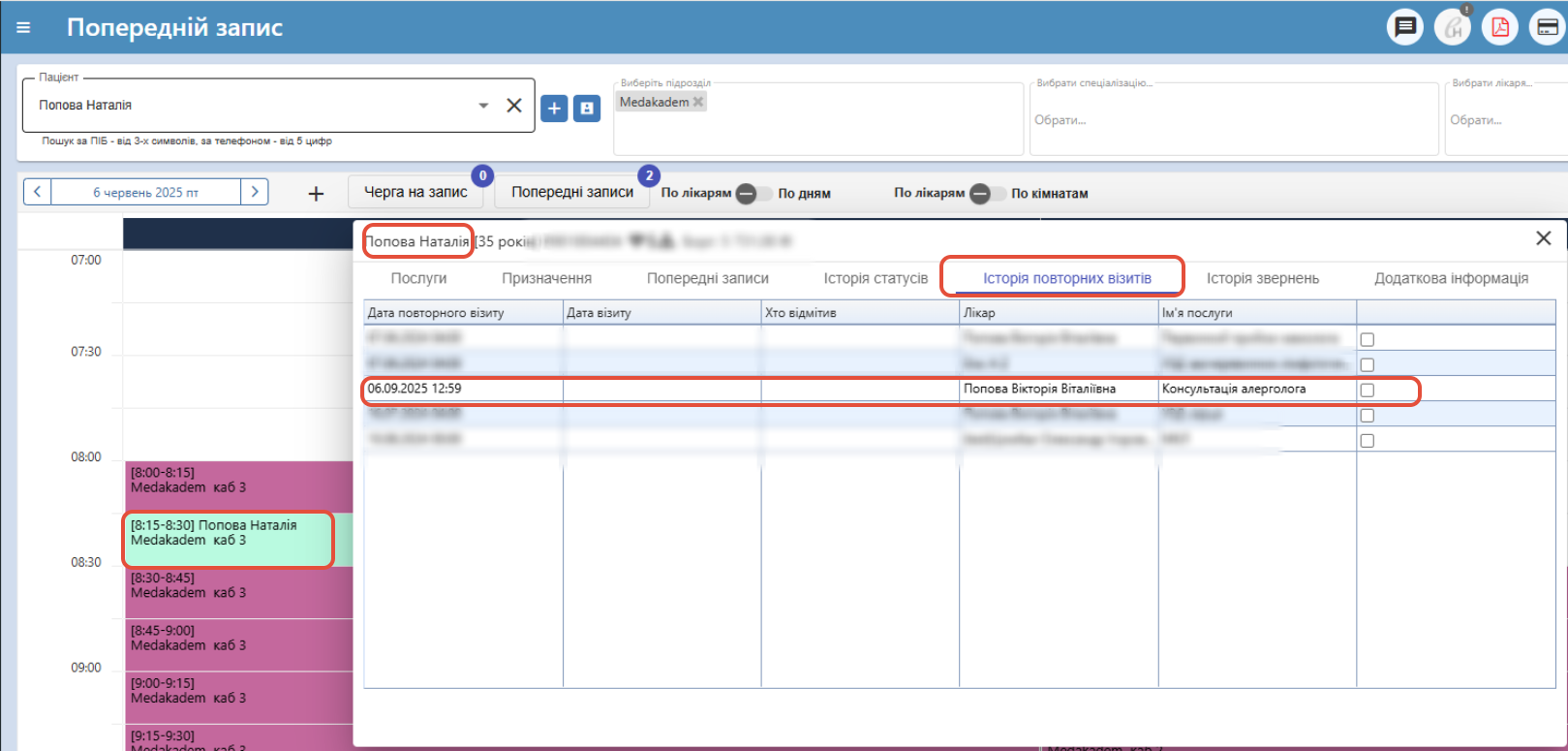
Task: Click the Черга на запис button
Action: point(415,192)
